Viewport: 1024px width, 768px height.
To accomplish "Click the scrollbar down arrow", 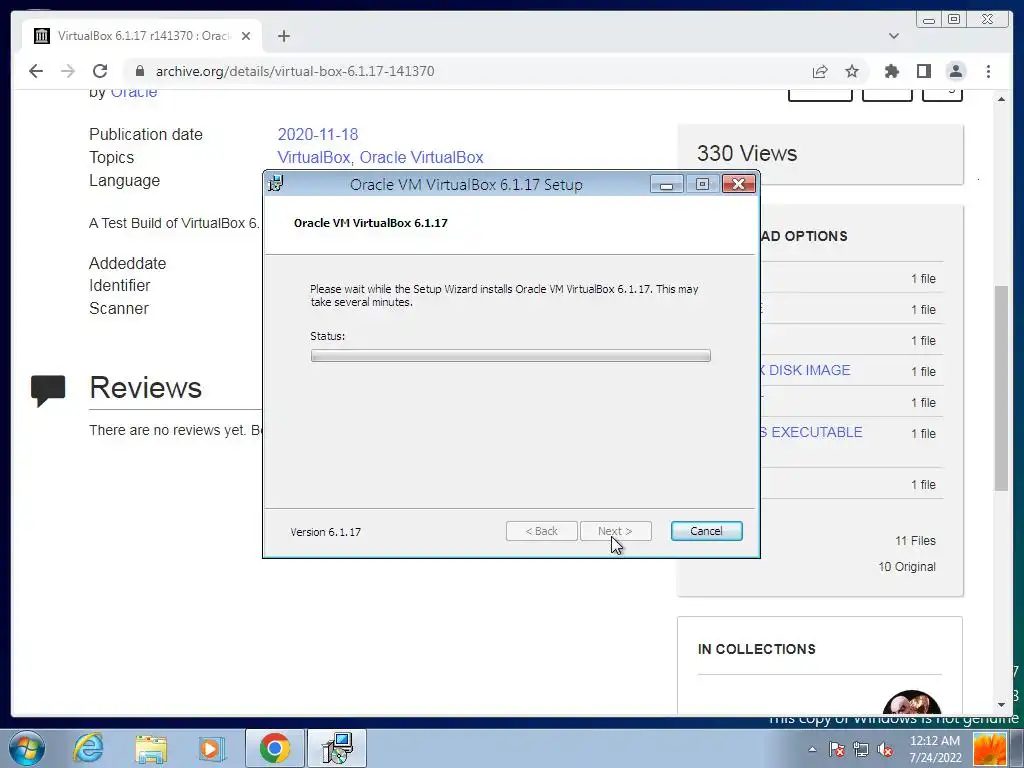I will [x=1001, y=705].
